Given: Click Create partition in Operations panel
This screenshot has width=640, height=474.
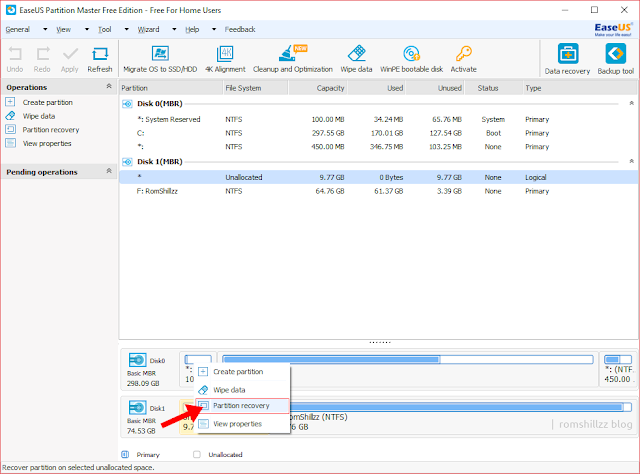Looking at the screenshot, I should [x=47, y=102].
